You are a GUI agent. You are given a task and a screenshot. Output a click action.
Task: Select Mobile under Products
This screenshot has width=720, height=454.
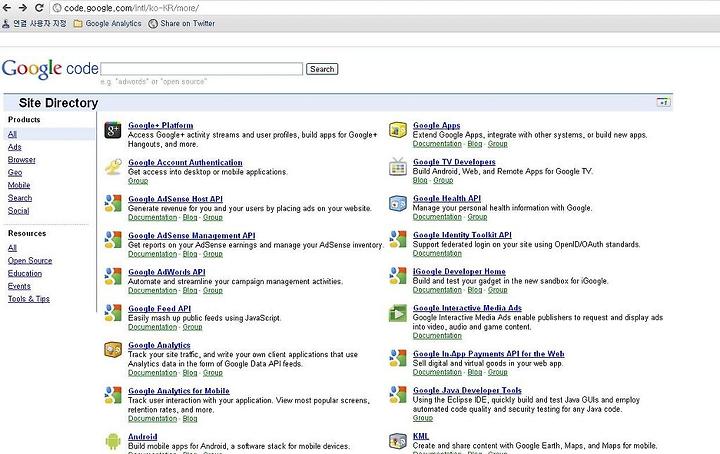pyautogui.click(x=19, y=185)
